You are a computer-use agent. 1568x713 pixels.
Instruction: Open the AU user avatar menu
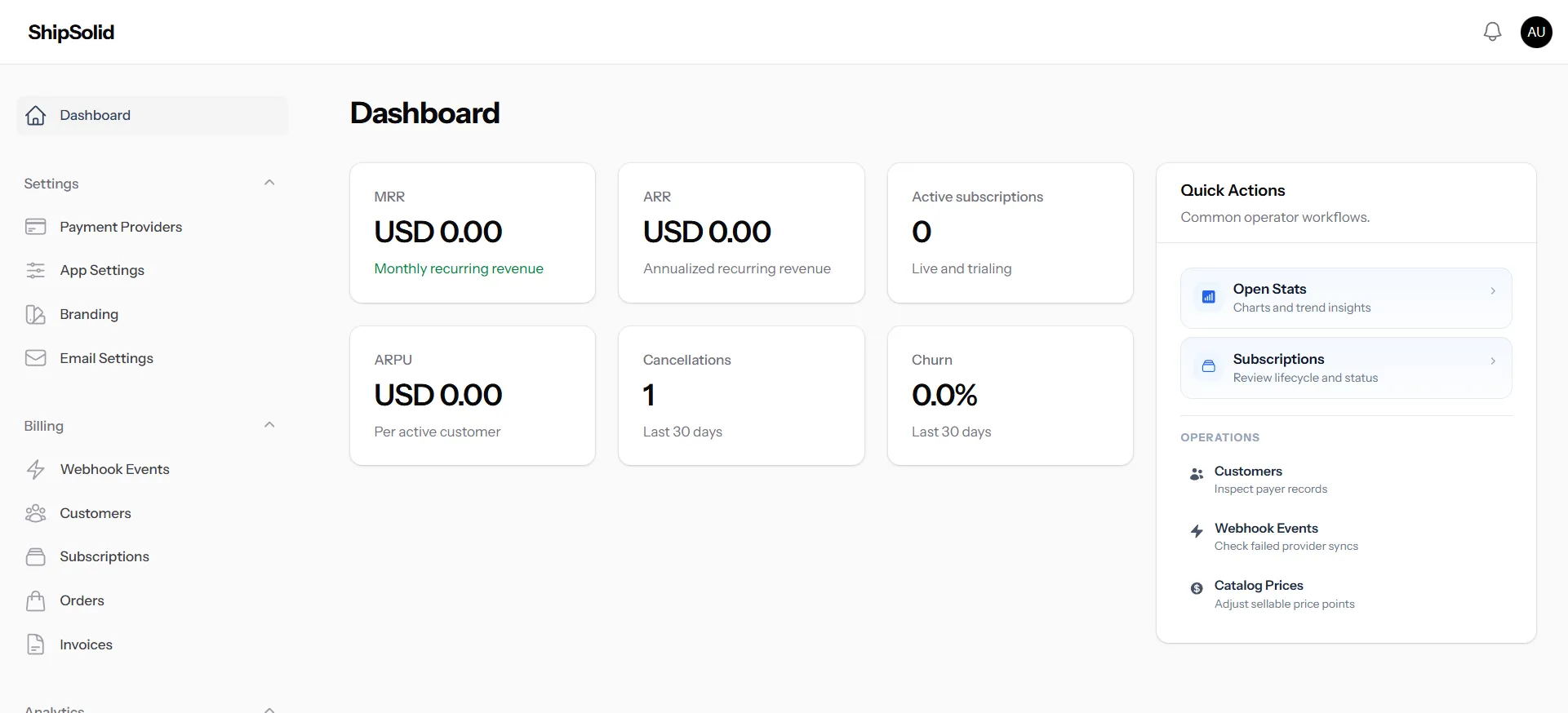click(1536, 32)
